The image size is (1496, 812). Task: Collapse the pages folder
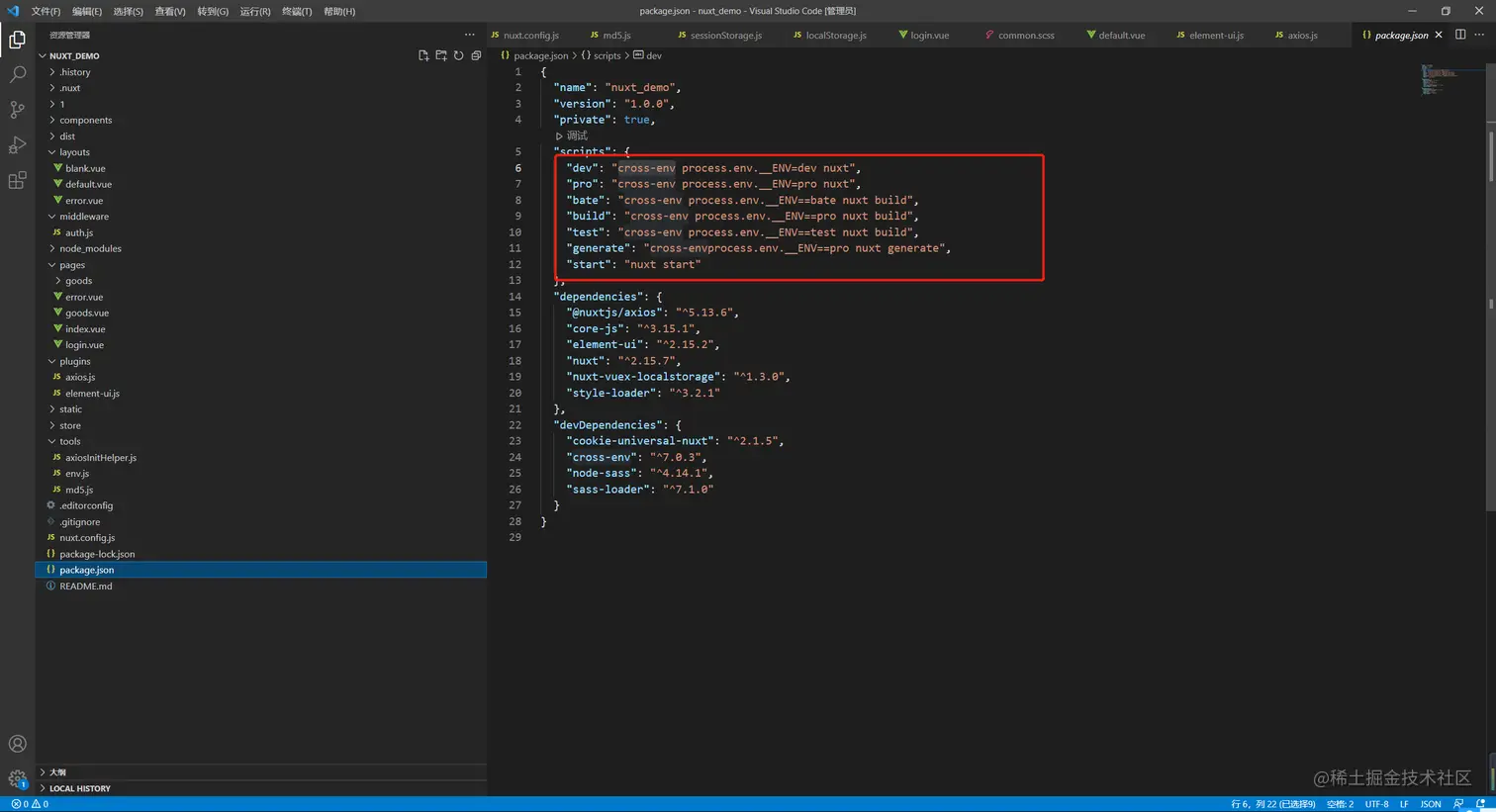click(x=261, y=265)
